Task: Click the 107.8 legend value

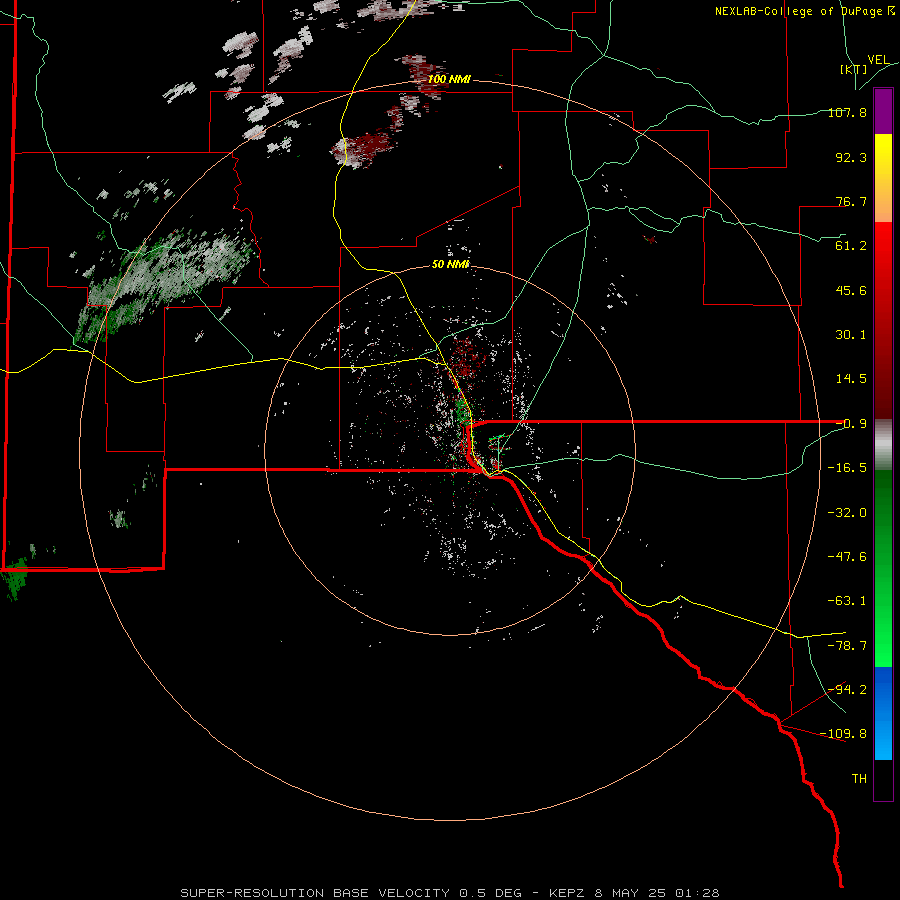Action: tap(847, 113)
